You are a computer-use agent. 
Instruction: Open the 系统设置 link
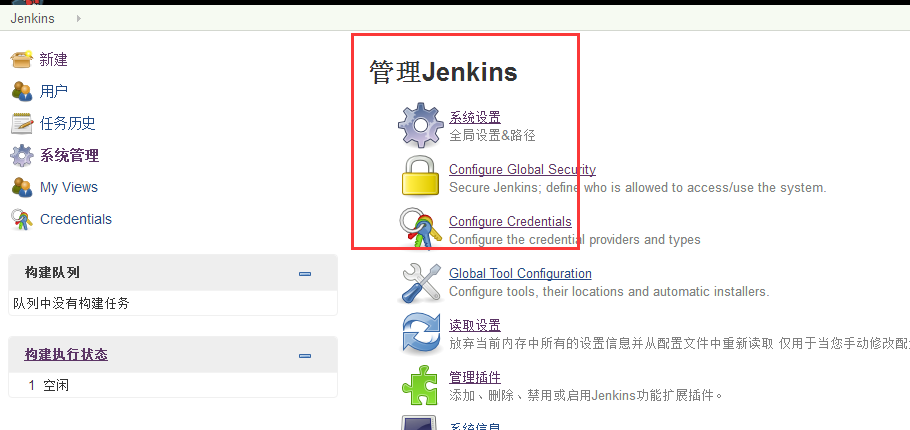click(475, 117)
